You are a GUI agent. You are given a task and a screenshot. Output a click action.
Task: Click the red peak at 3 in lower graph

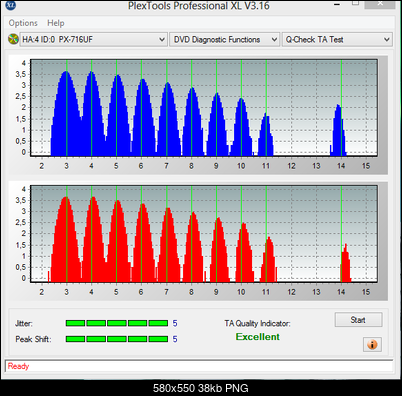point(66,239)
